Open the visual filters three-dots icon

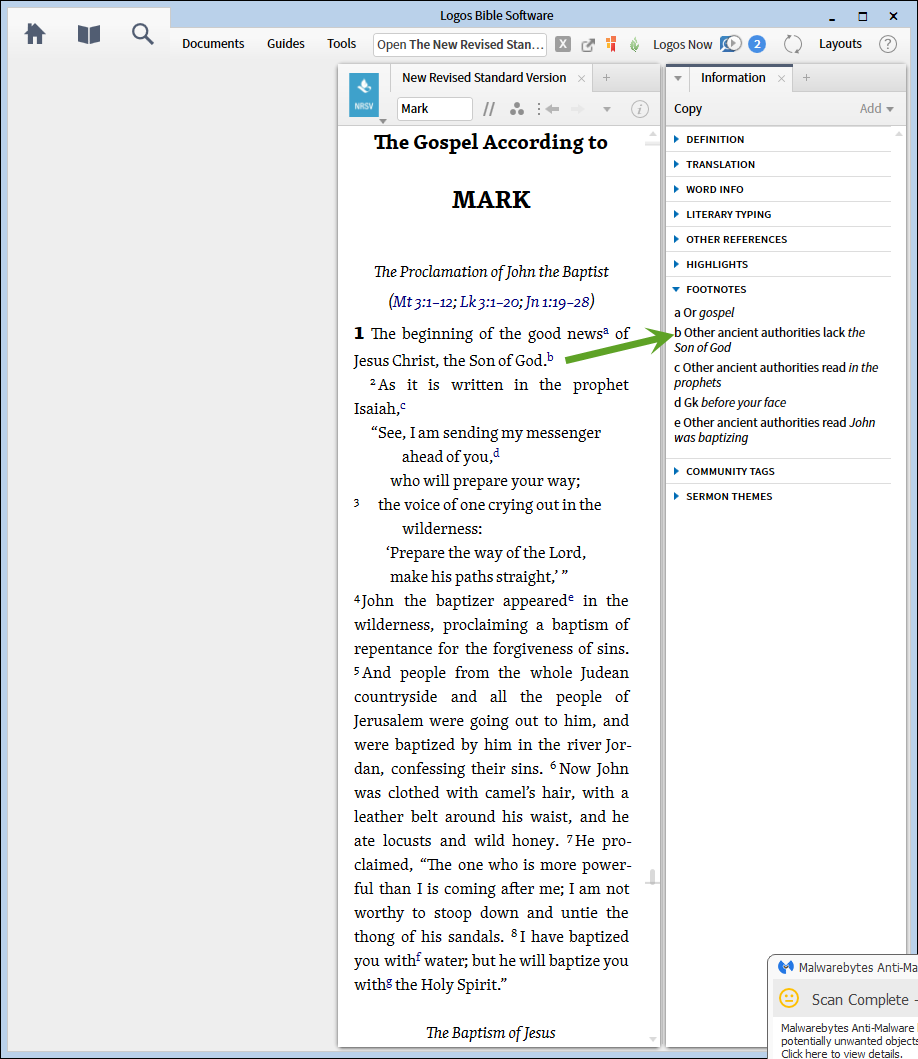click(517, 109)
